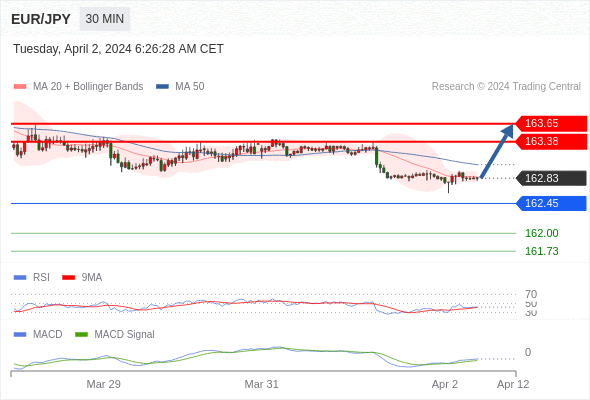Toggle the RSI legend entry
The width and height of the screenshot is (590, 400).
[x=31, y=277]
